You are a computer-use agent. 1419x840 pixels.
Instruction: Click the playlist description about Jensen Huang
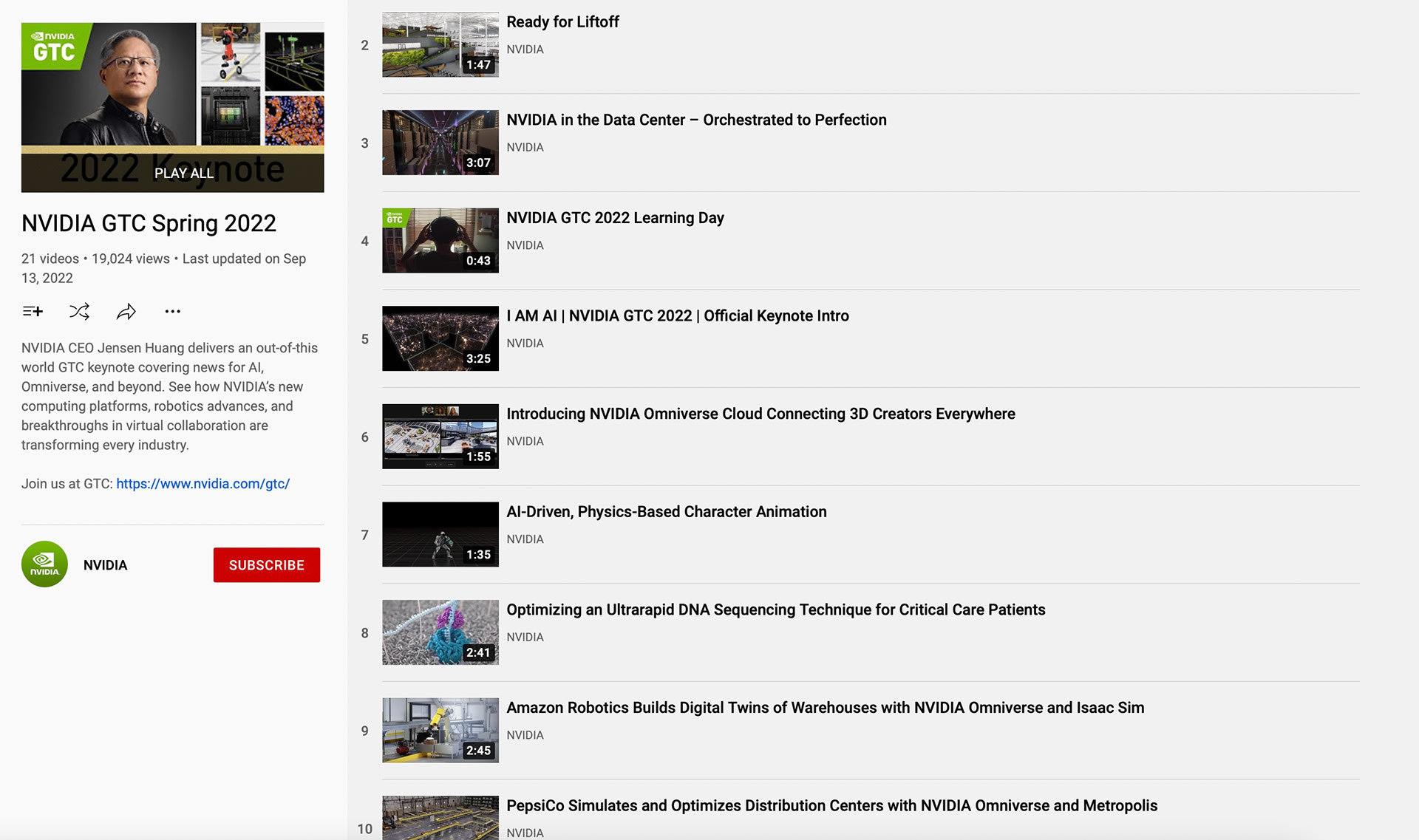169,396
